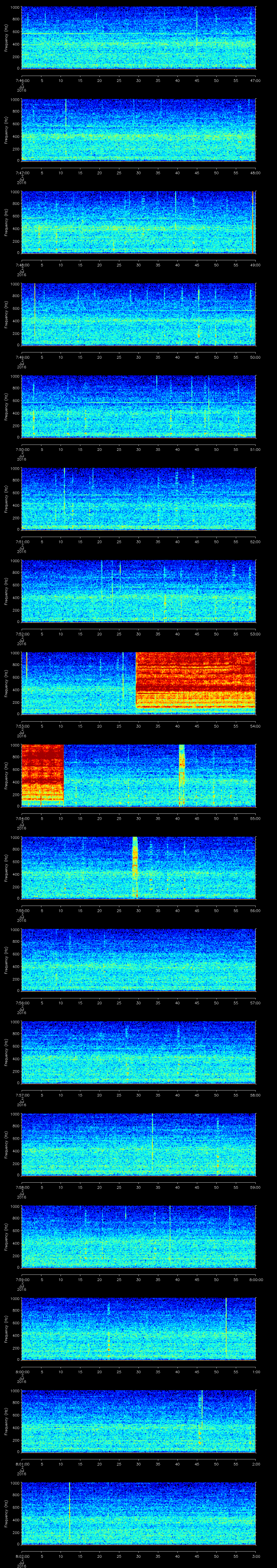Screen dimensions: 277x1568
Task: Click the 7:54:00 start time label
Action: pyautogui.click(x=22, y=818)
